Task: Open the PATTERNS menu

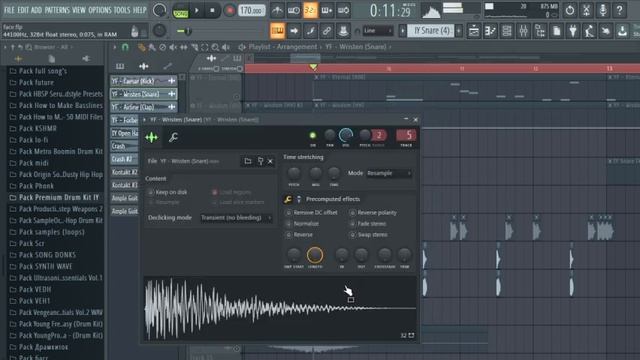Action: (x=57, y=10)
